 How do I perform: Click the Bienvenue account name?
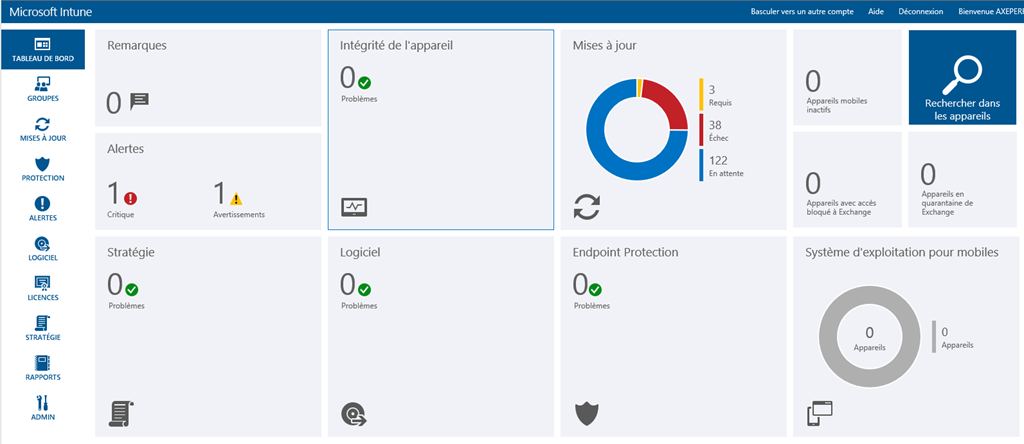coord(991,12)
